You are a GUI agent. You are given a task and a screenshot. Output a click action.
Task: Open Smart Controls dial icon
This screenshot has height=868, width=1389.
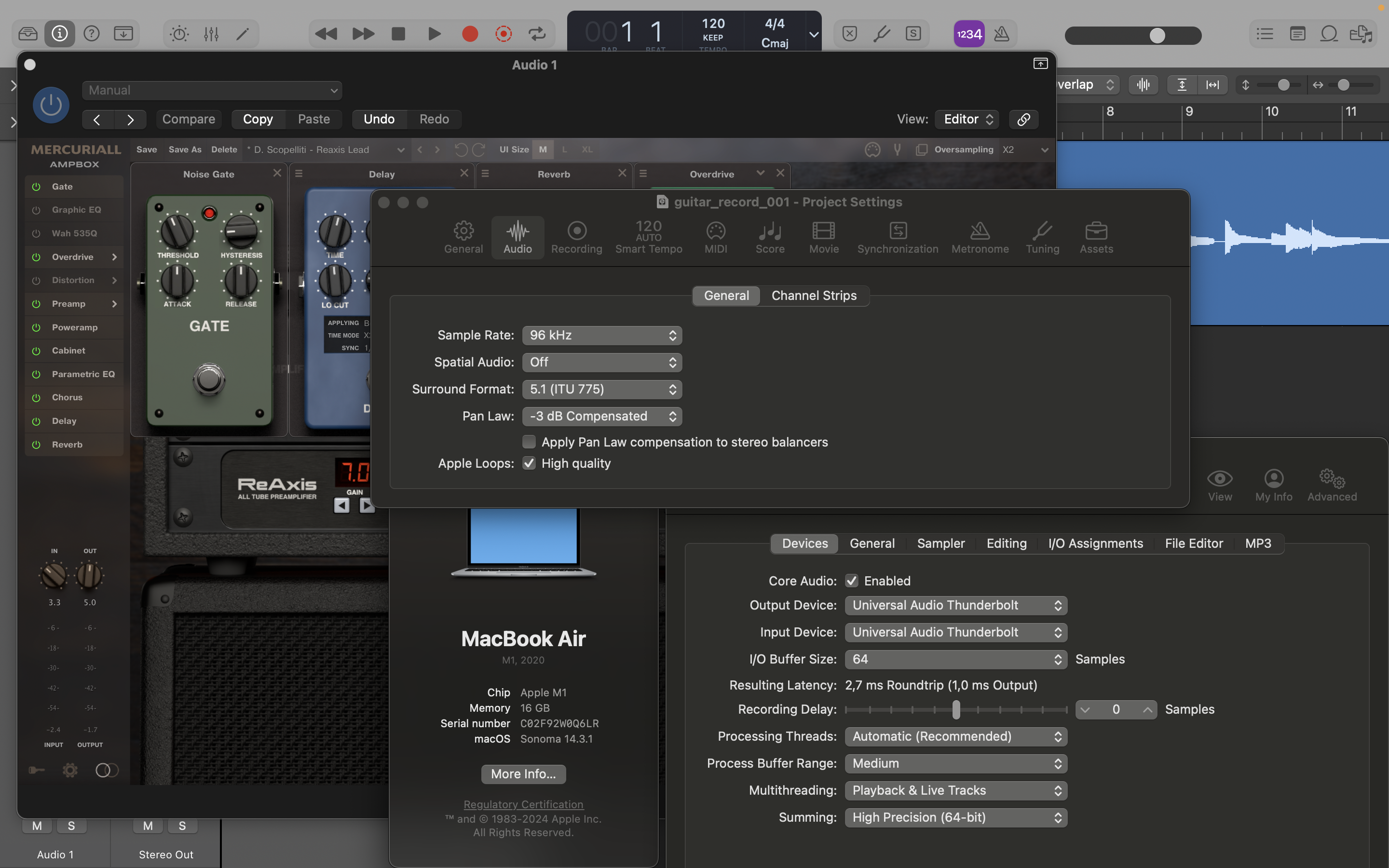pyautogui.click(x=179, y=34)
